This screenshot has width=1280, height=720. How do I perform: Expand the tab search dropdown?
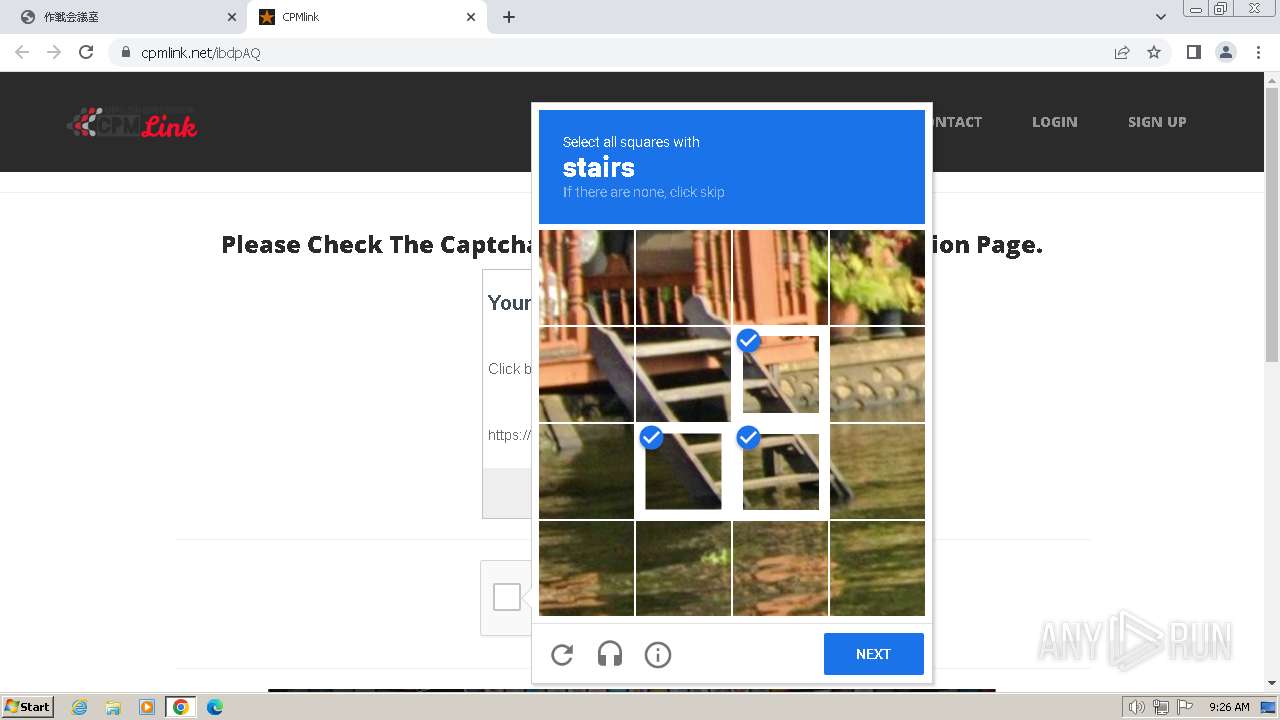click(x=1160, y=17)
